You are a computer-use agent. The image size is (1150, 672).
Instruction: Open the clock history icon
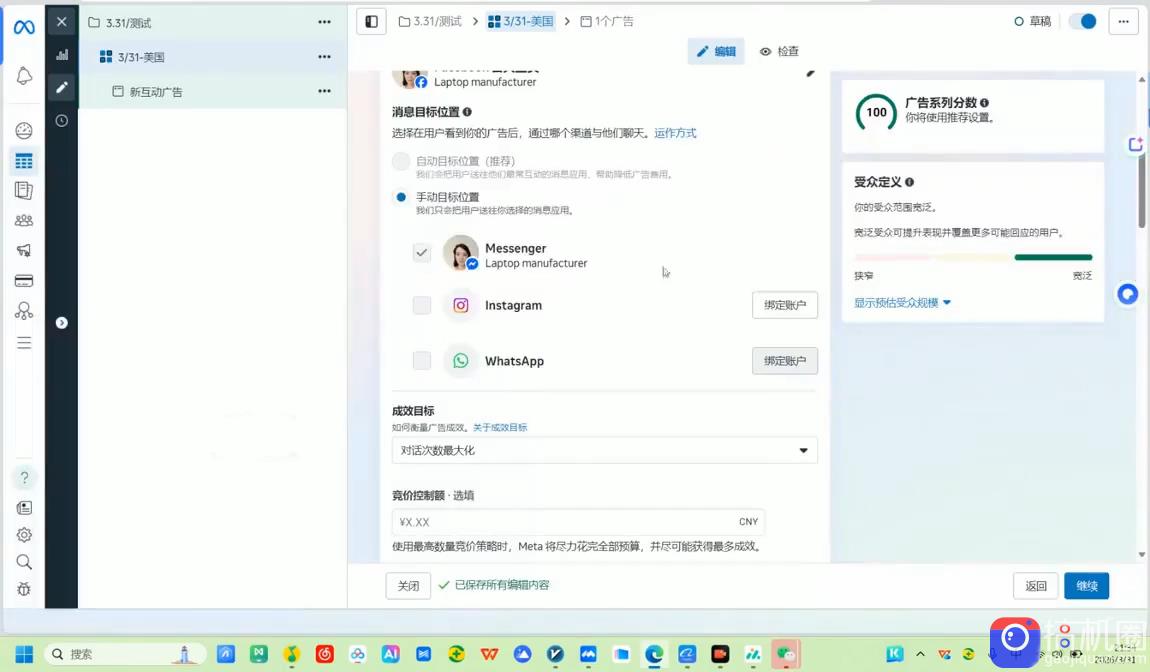pyautogui.click(x=62, y=120)
